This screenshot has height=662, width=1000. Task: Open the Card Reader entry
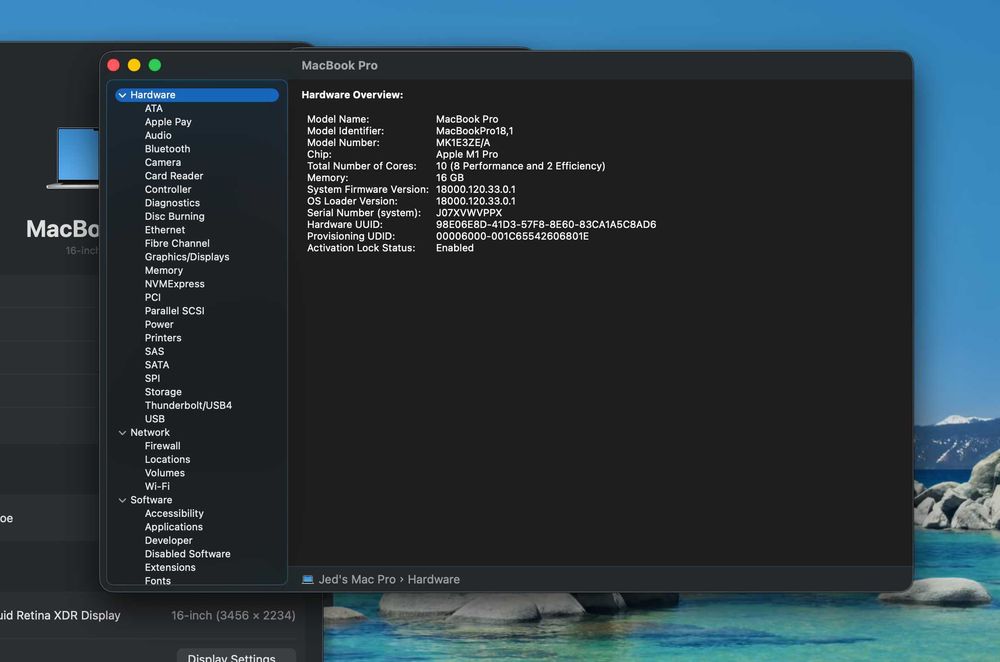pyautogui.click(x=173, y=175)
